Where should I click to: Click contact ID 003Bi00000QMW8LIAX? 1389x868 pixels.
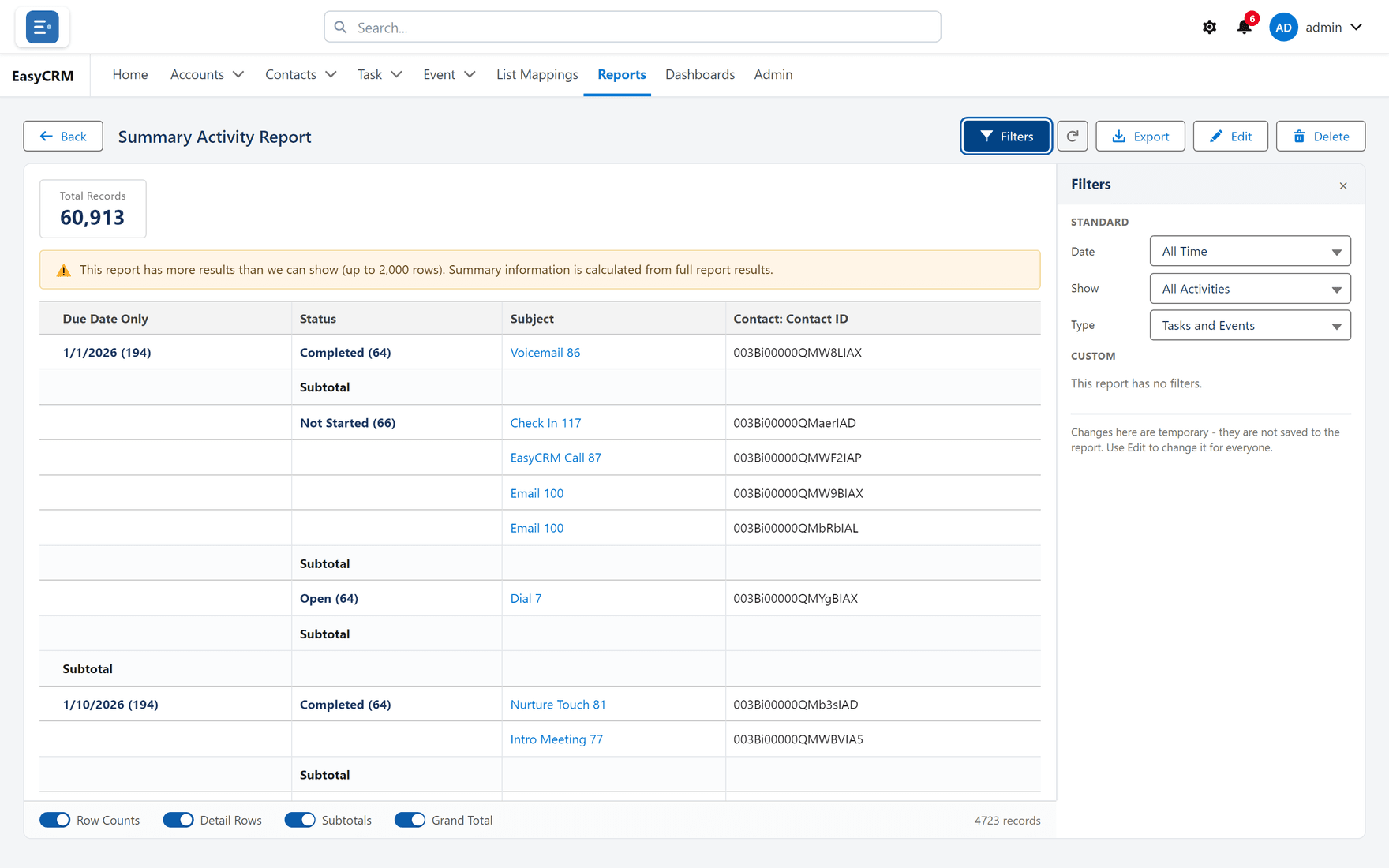coord(797,352)
